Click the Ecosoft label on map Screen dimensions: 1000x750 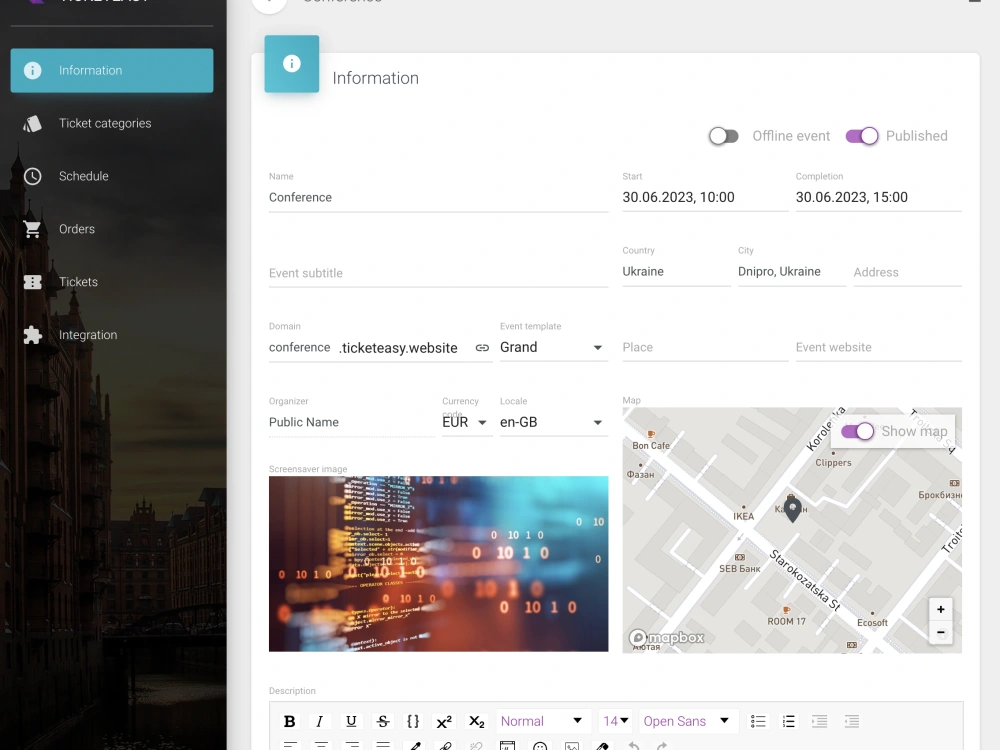(872, 623)
